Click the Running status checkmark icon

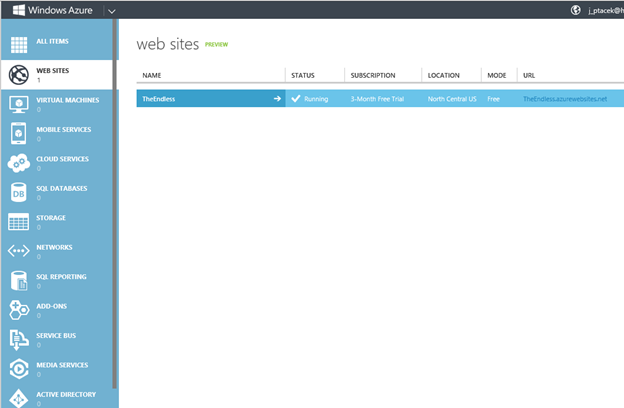(x=296, y=98)
